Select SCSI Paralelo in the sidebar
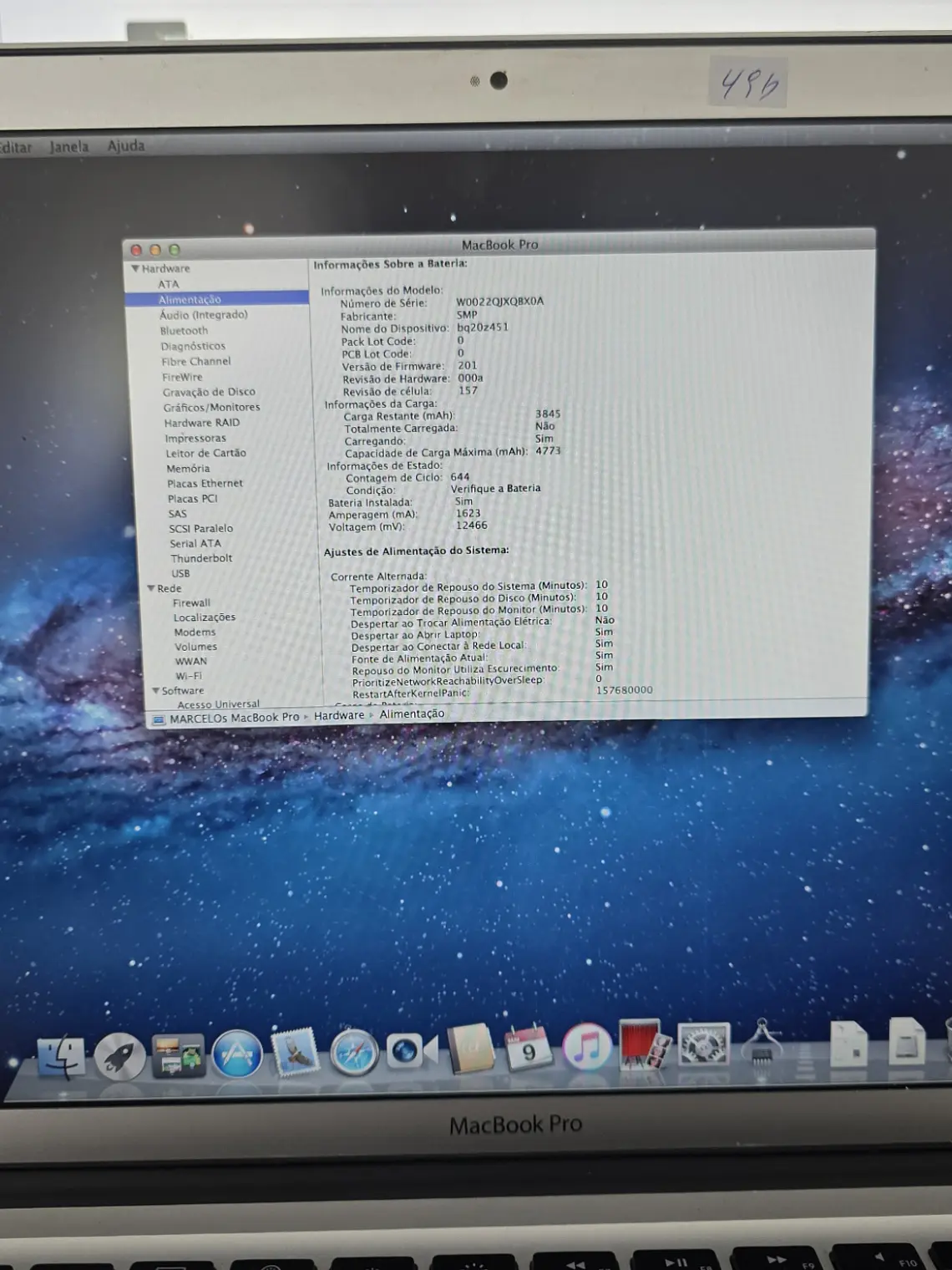 coord(201,529)
